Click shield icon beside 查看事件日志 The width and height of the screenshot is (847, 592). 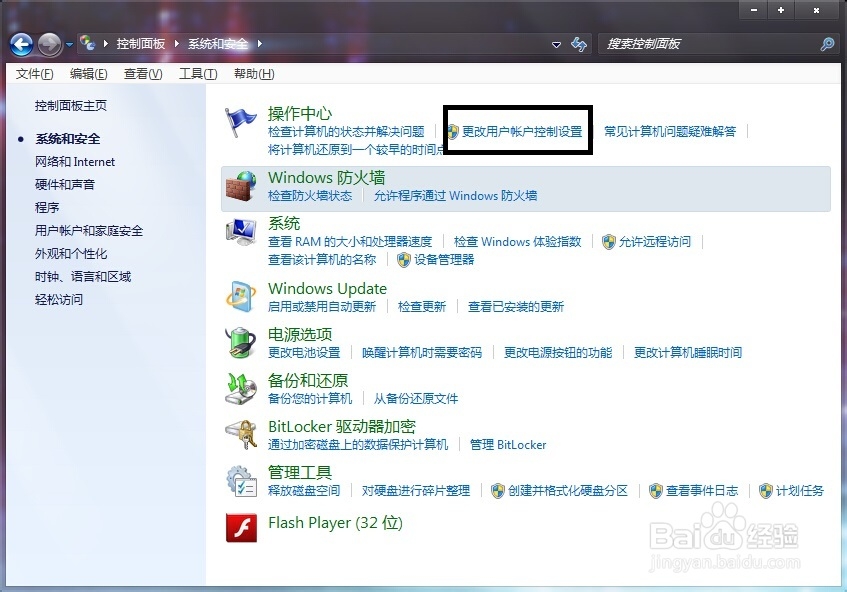(655, 490)
